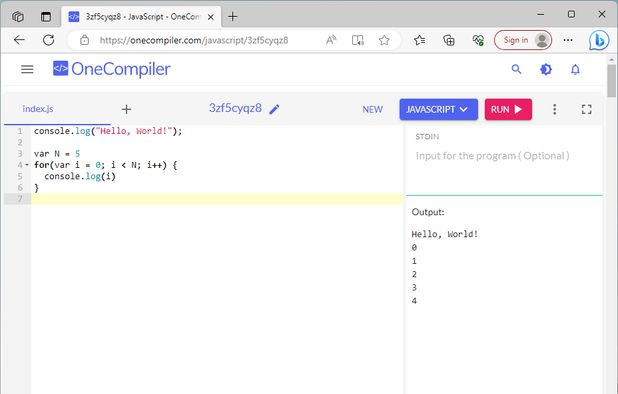This screenshot has width=618, height=394.
Task: Click the NEW button
Action: (372, 109)
